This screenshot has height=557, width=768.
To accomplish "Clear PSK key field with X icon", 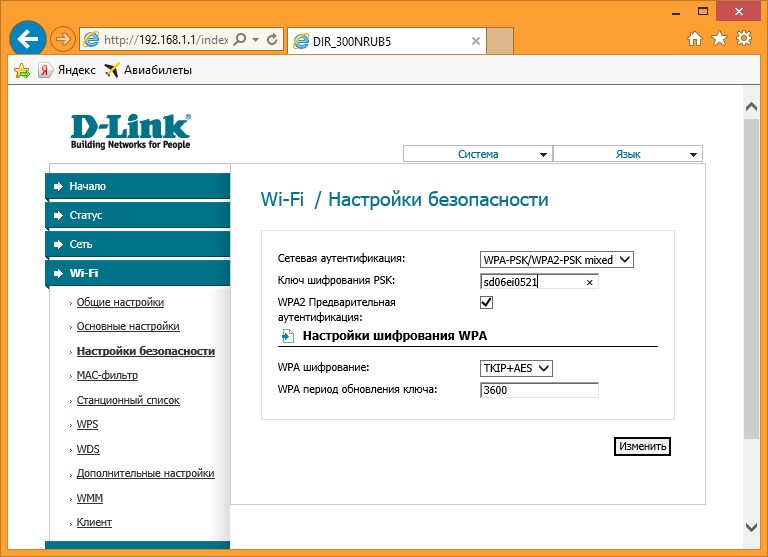I will [x=589, y=283].
